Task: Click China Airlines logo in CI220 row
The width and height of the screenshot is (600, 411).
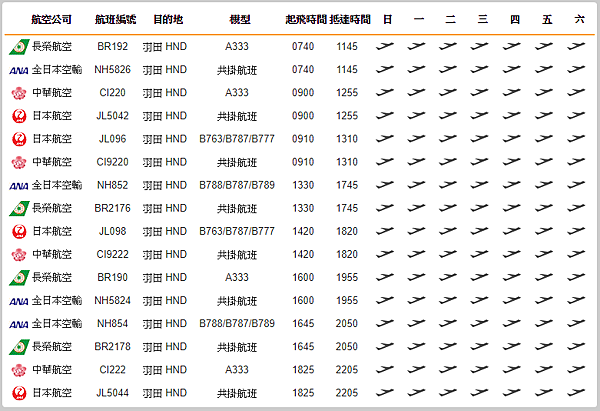Action: (x=19, y=93)
